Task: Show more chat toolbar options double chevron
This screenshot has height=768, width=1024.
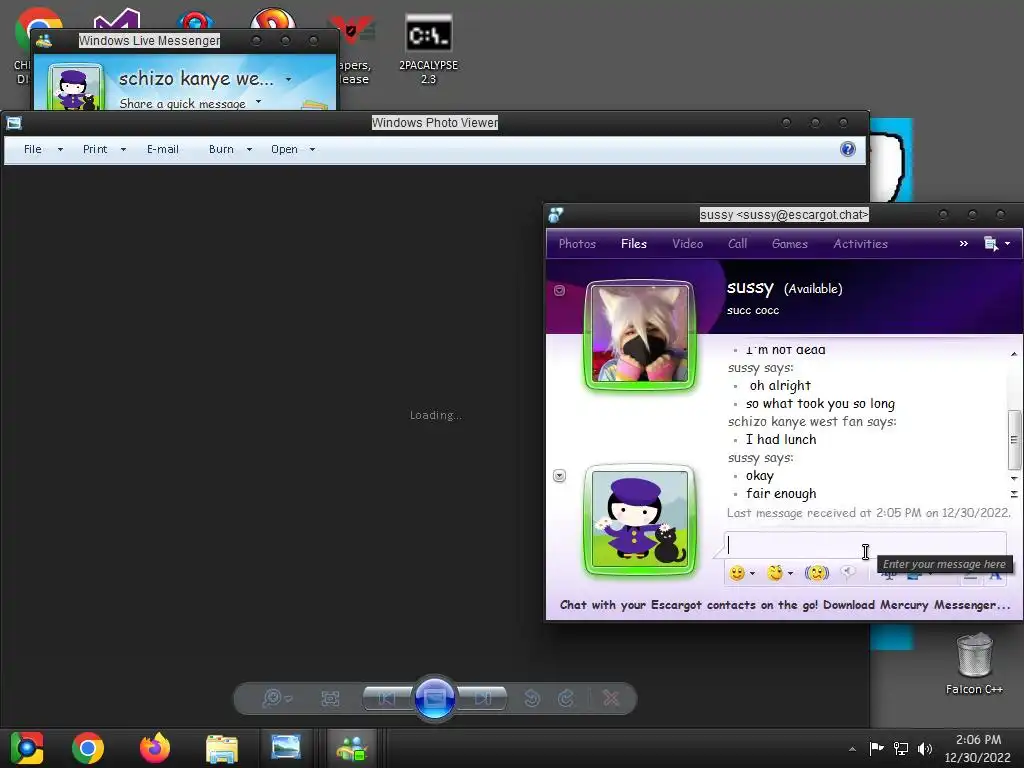Action: tap(963, 244)
